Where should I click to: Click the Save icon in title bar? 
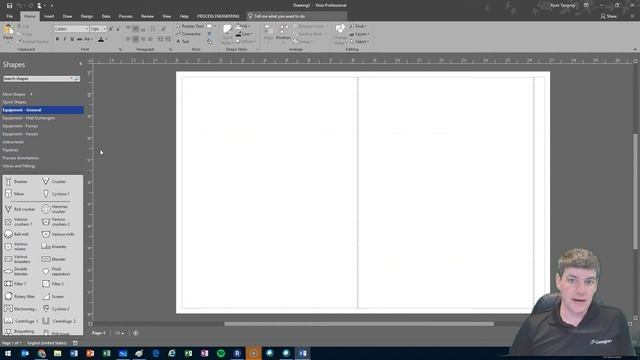[x=9, y=5]
